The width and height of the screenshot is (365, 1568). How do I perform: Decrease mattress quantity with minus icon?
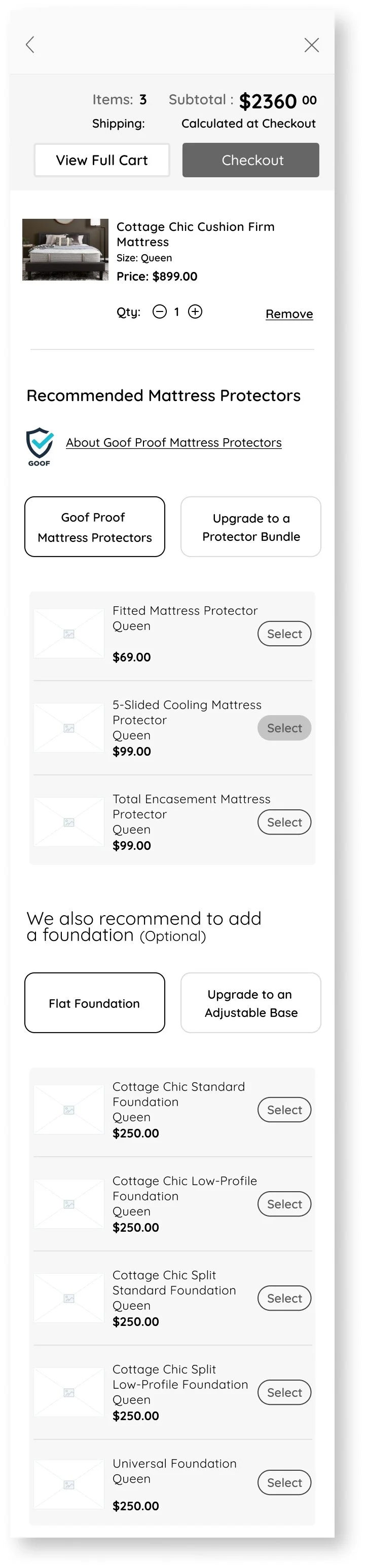tap(160, 312)
